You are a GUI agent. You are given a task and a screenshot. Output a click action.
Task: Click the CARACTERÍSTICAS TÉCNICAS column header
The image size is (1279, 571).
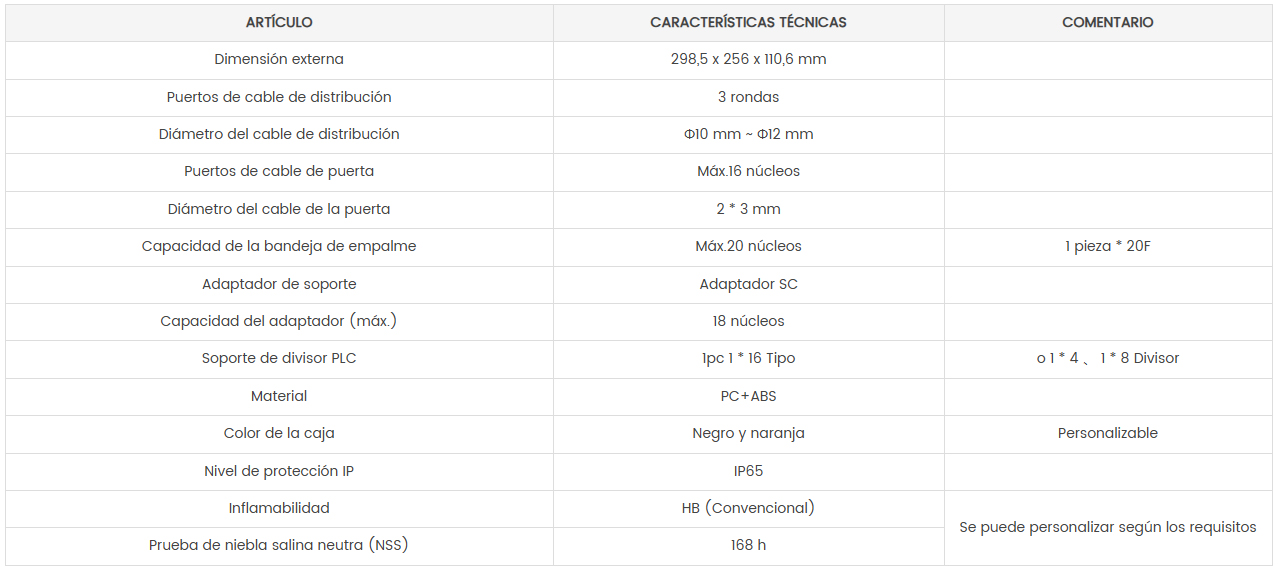coord(748,22)
